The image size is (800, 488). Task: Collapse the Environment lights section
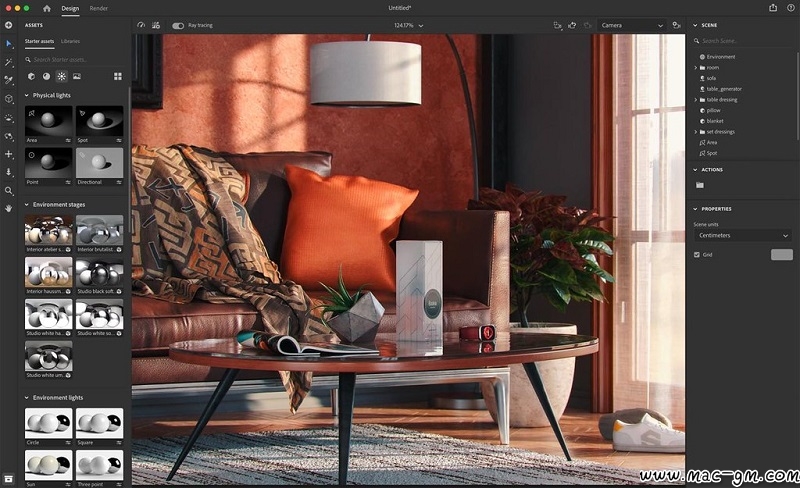click(27, 398)
